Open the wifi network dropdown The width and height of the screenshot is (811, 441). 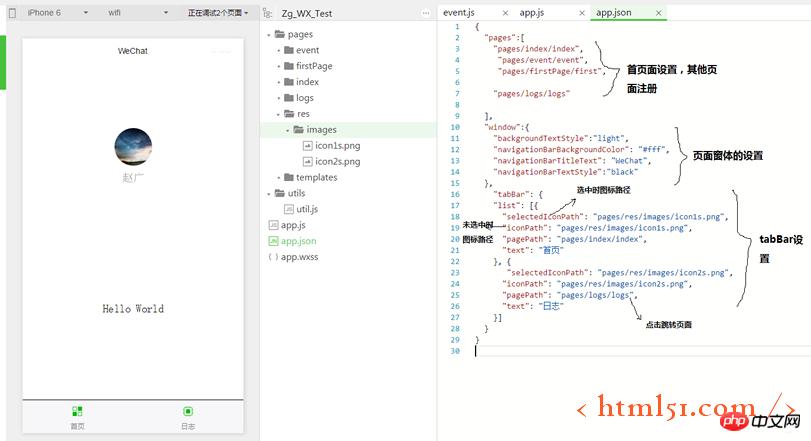[x=129, y=13]
